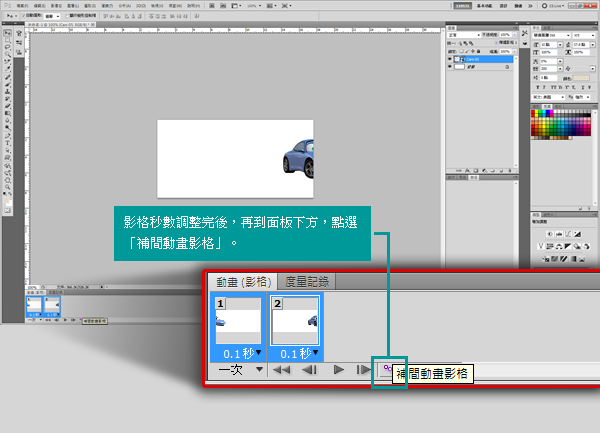The image size is (600, 433).
Task: Select the Rectangular Marquee tool
Action: pos(7,40)
